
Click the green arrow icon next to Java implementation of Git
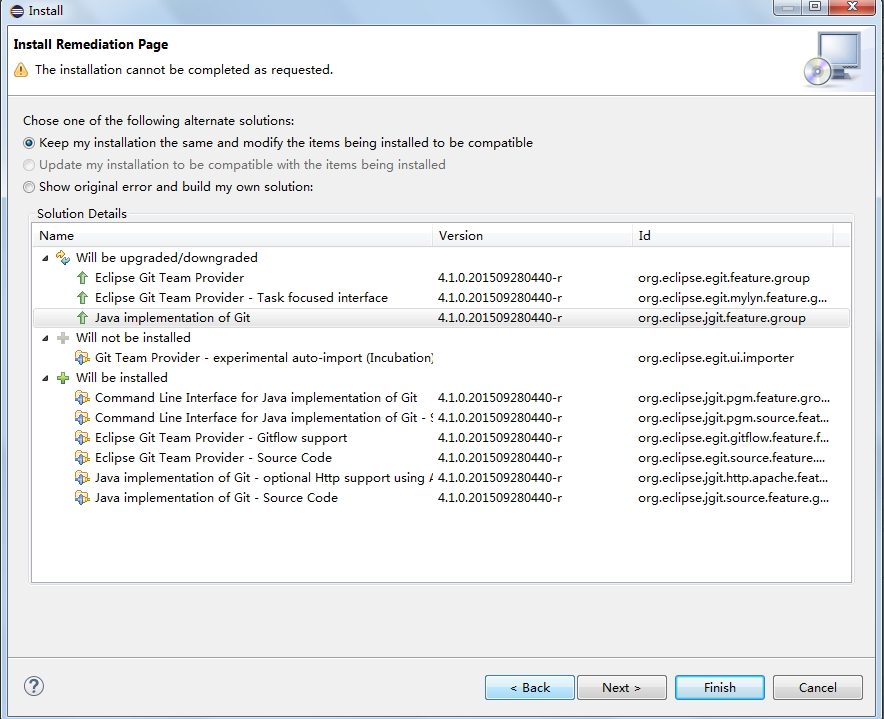(82, 318)
